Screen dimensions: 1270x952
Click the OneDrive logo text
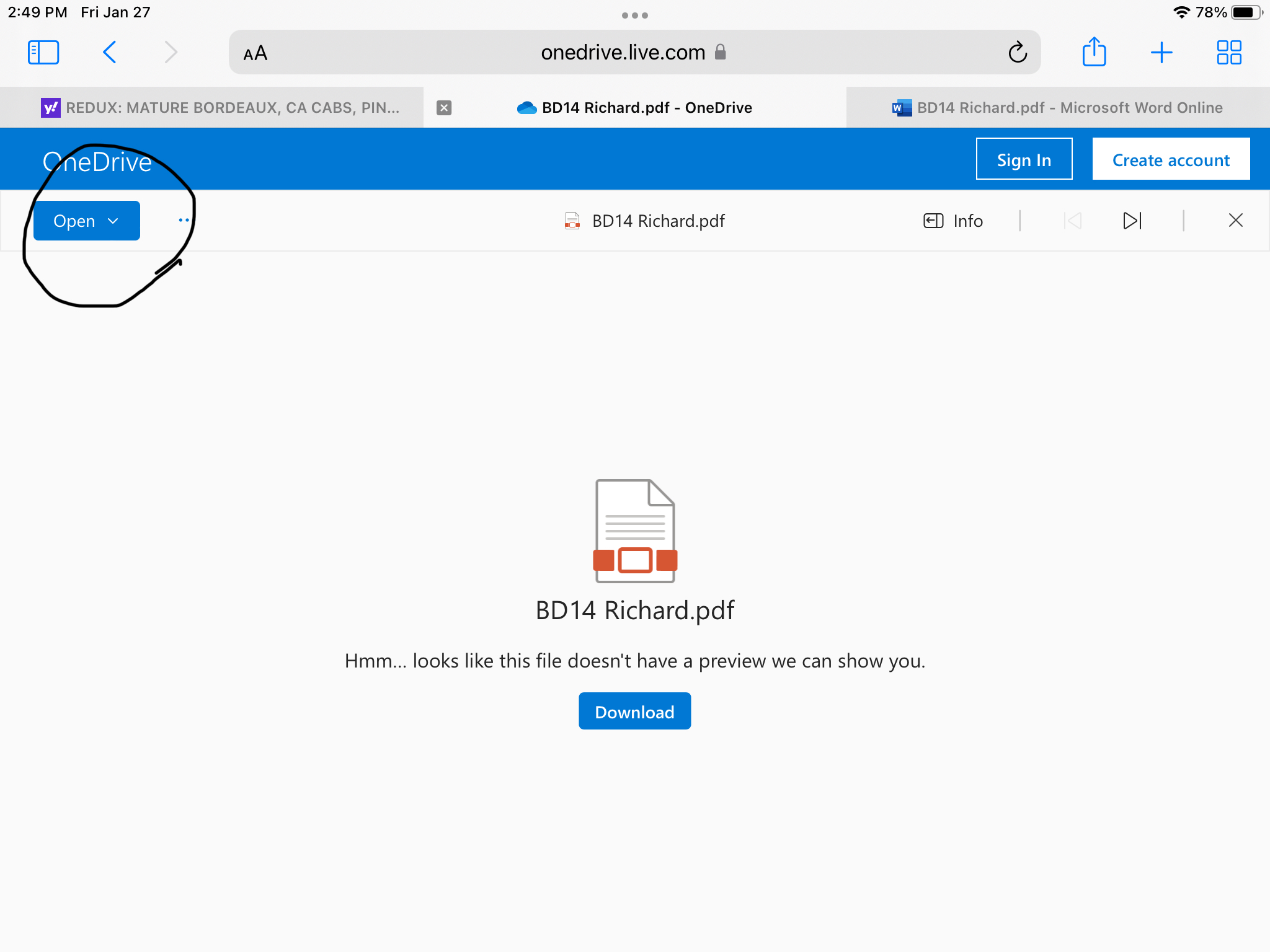point(97,162)
